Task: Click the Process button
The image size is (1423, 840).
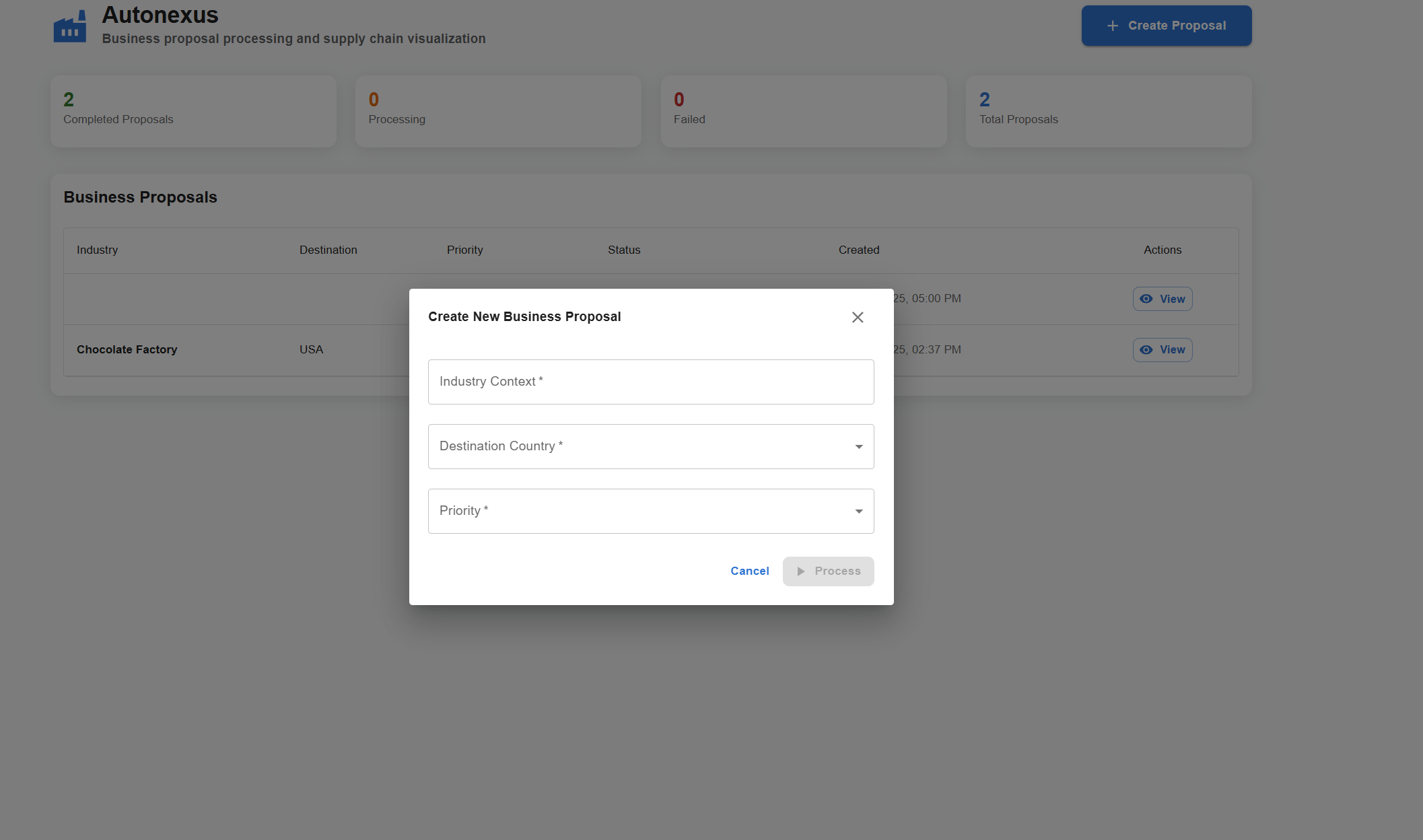Action: (828, 571)
